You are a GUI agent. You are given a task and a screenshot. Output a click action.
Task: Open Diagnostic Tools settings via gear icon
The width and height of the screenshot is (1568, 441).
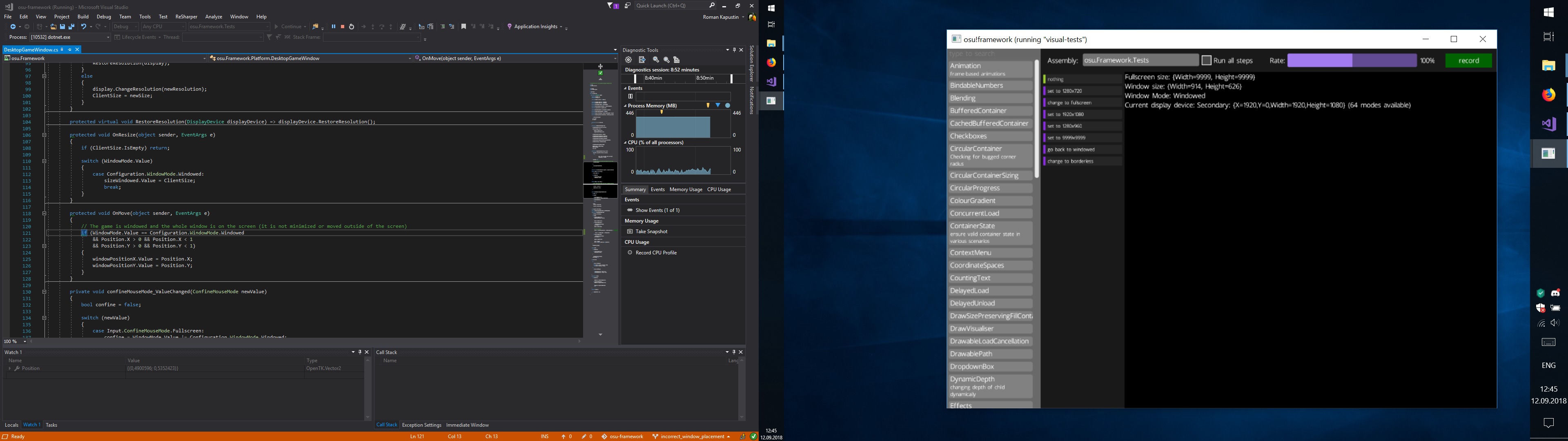tap(629, 60)
